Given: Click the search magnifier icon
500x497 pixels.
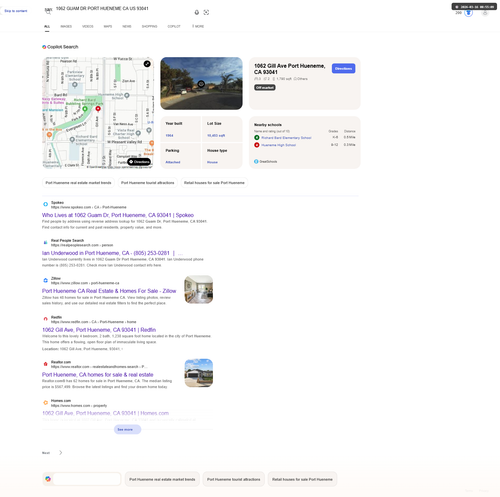Looking at the screenshot, I should click(x=48, y=12).
